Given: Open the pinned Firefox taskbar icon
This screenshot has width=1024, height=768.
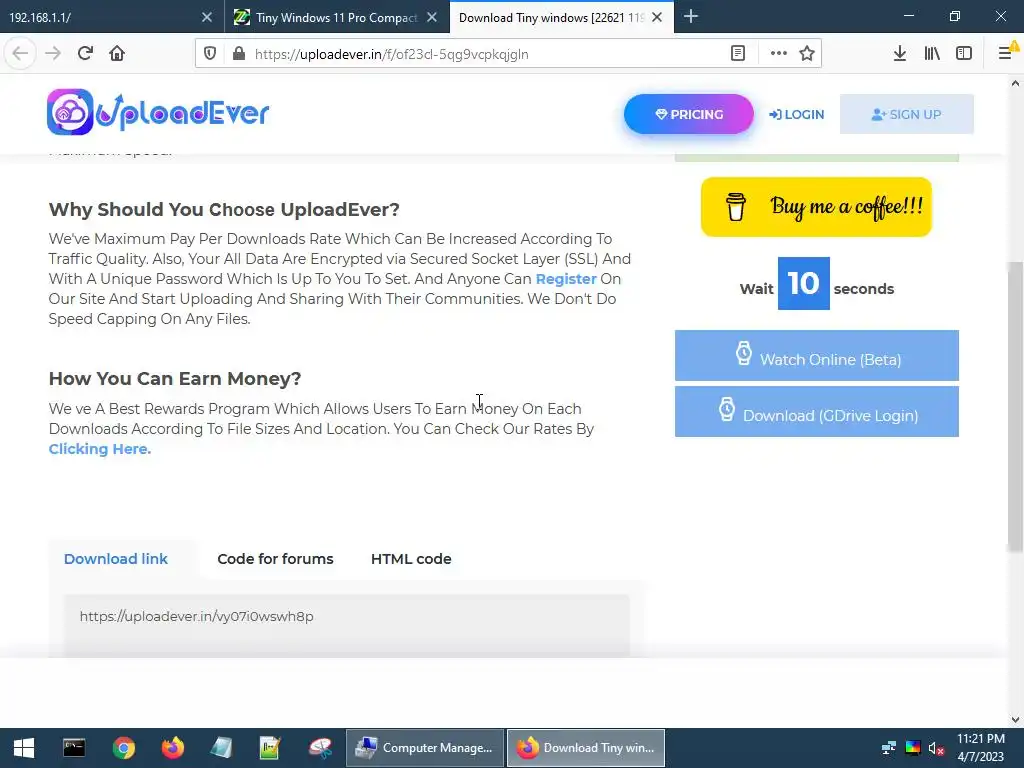Looking at the screenshot, I should 173,748.
